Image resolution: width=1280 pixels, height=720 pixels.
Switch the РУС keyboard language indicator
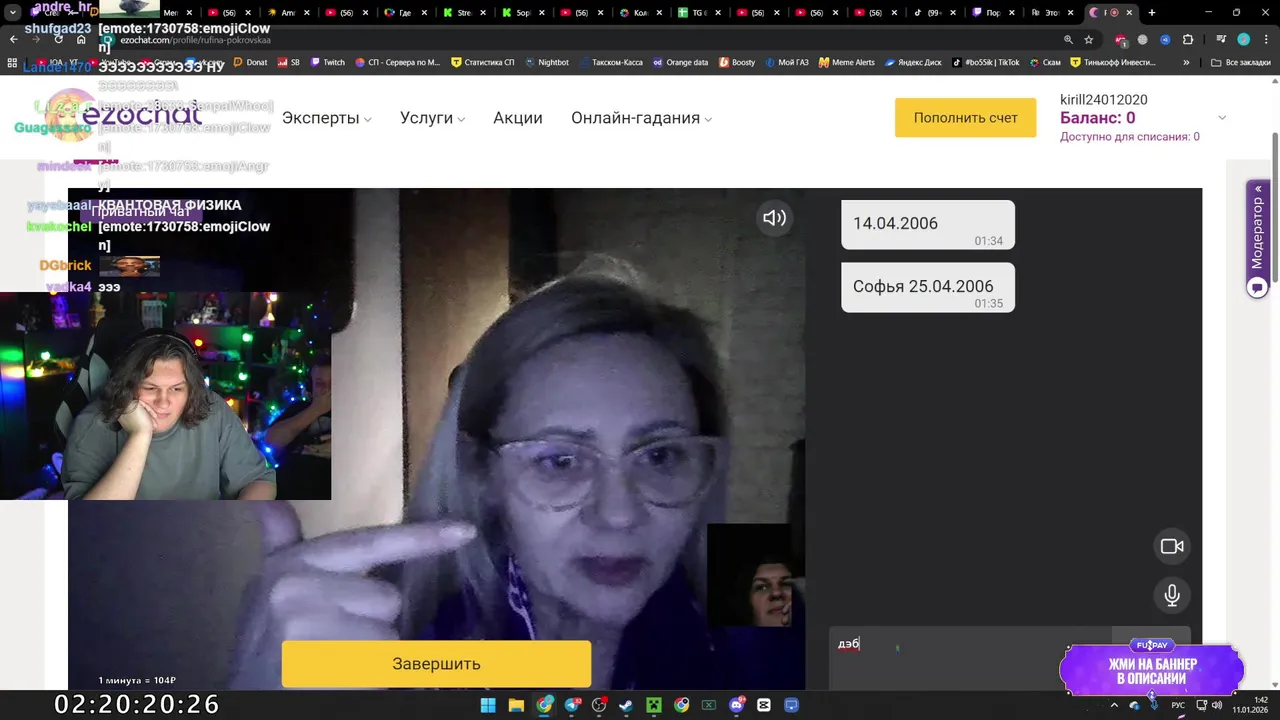[1178, 705]
